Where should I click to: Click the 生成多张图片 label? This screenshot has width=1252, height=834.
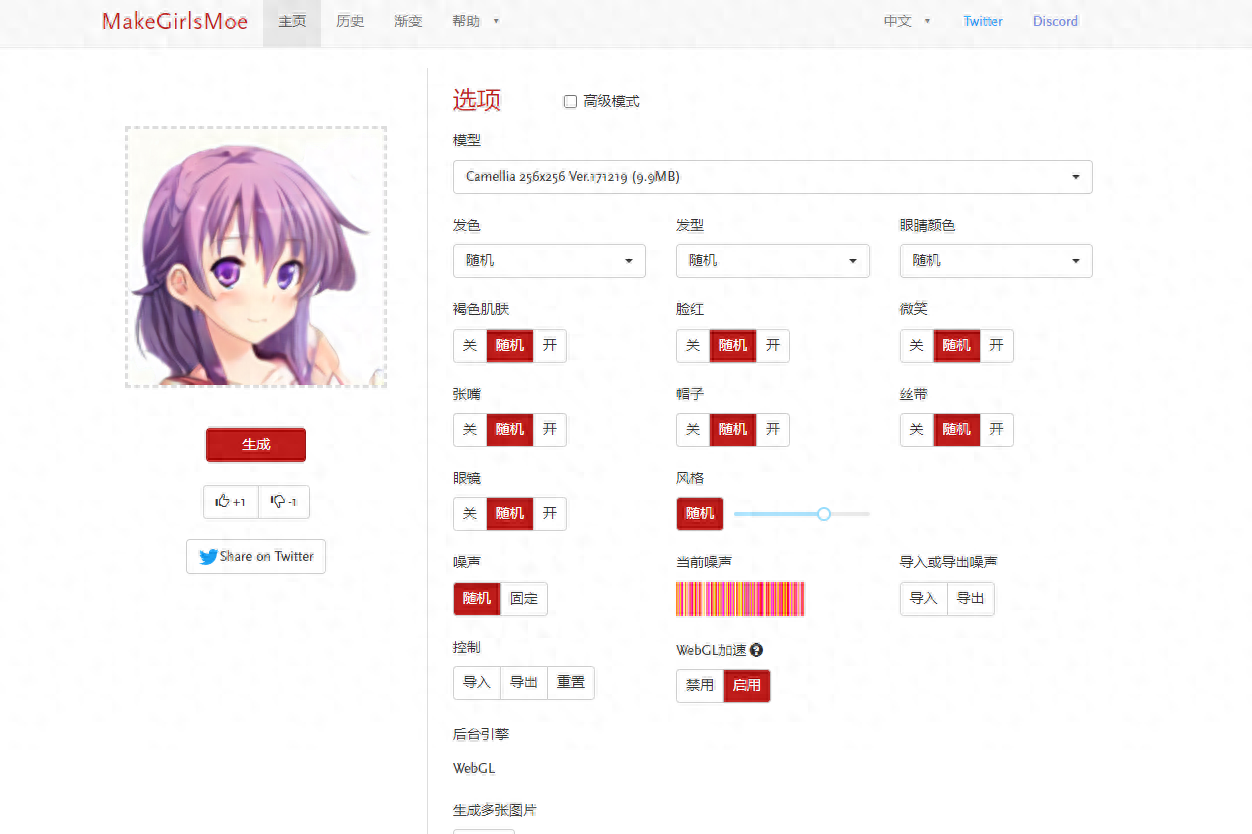click(x=495, y=810)
